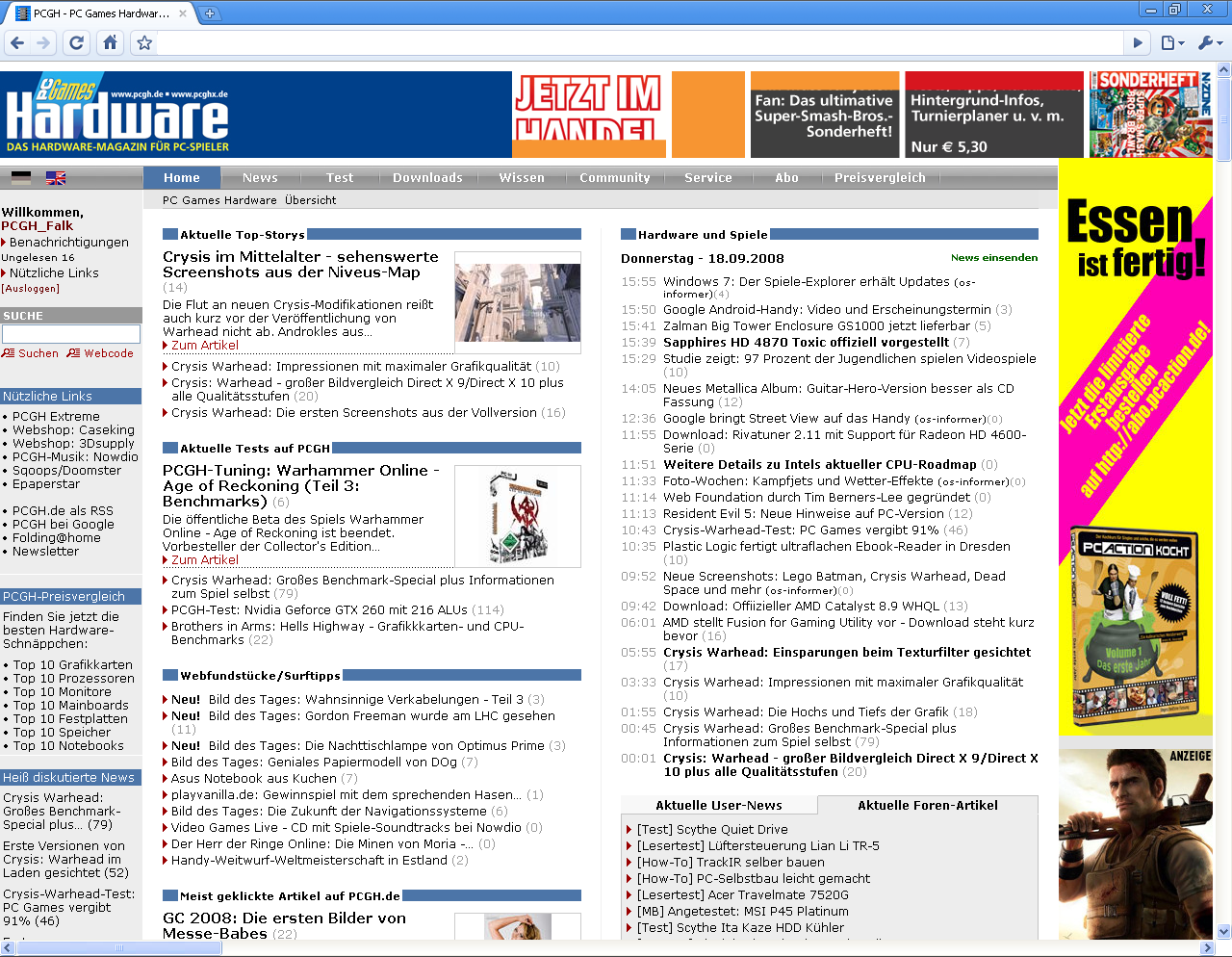
Task: Open the Crysis Niveus-Map screenshot thumbnail
Action: (x=518, y=302)
